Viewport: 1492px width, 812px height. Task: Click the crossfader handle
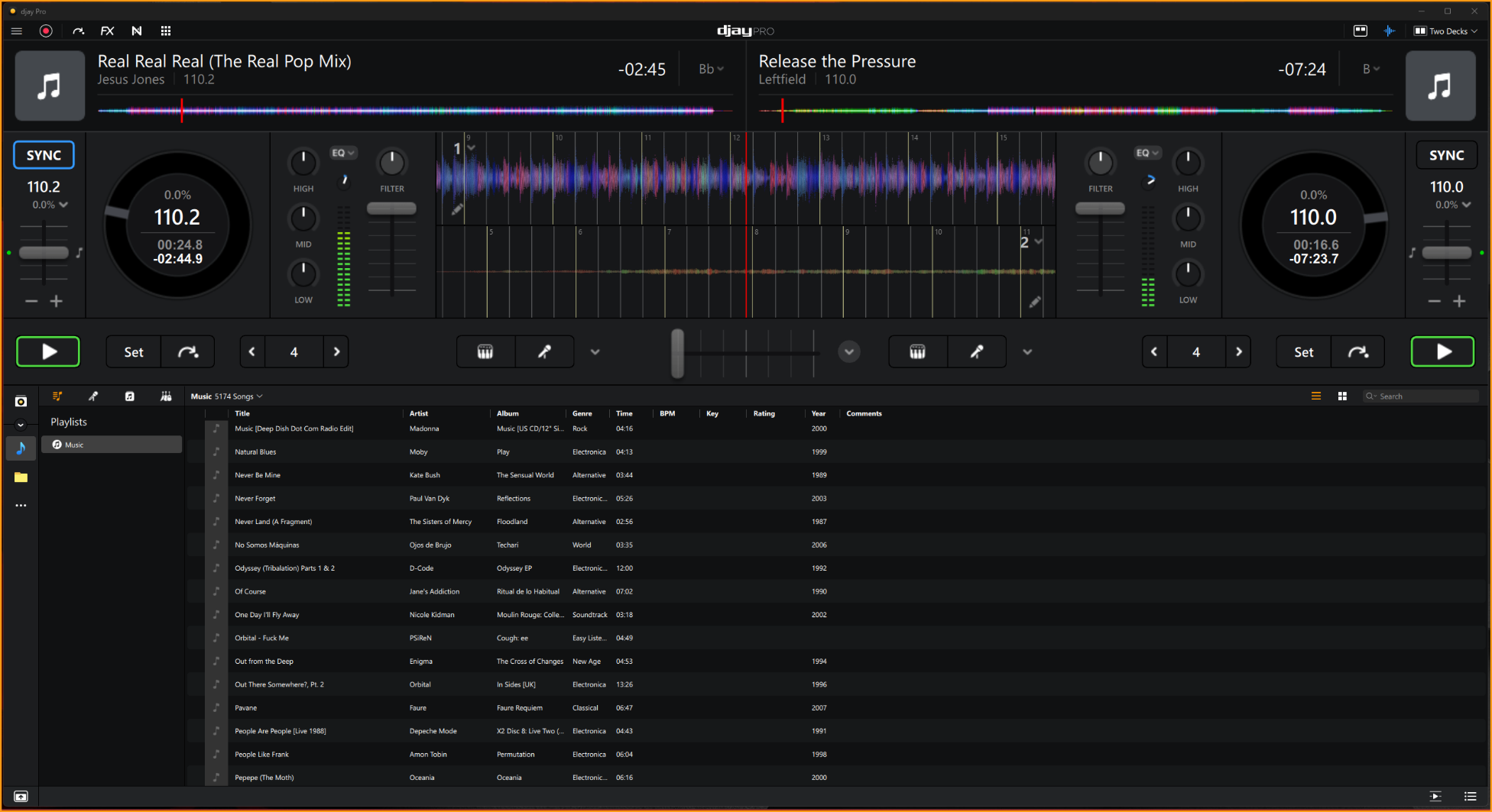pyautogui.click(x=677, y=353)
